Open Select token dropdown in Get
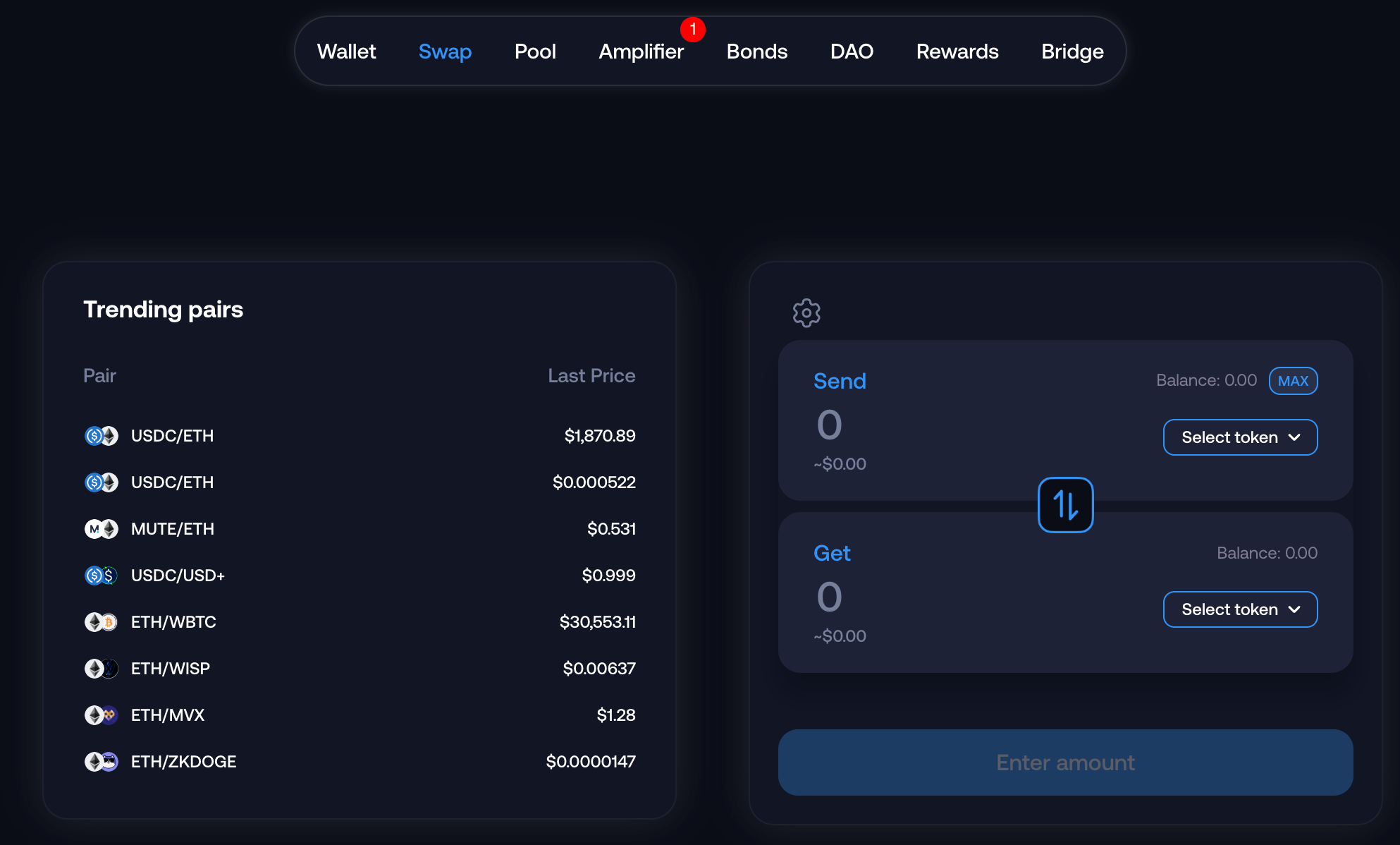 tap(1240, 609)
